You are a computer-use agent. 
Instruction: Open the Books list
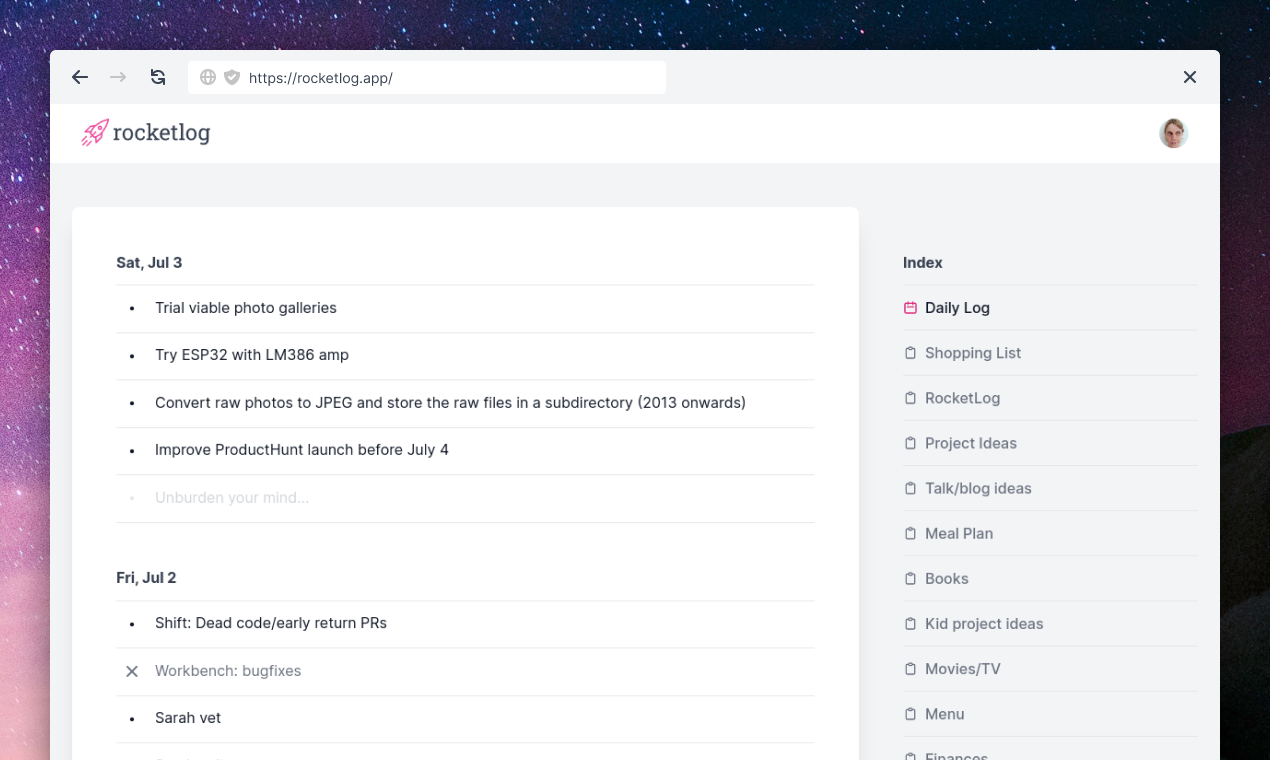tap(947, 578)
